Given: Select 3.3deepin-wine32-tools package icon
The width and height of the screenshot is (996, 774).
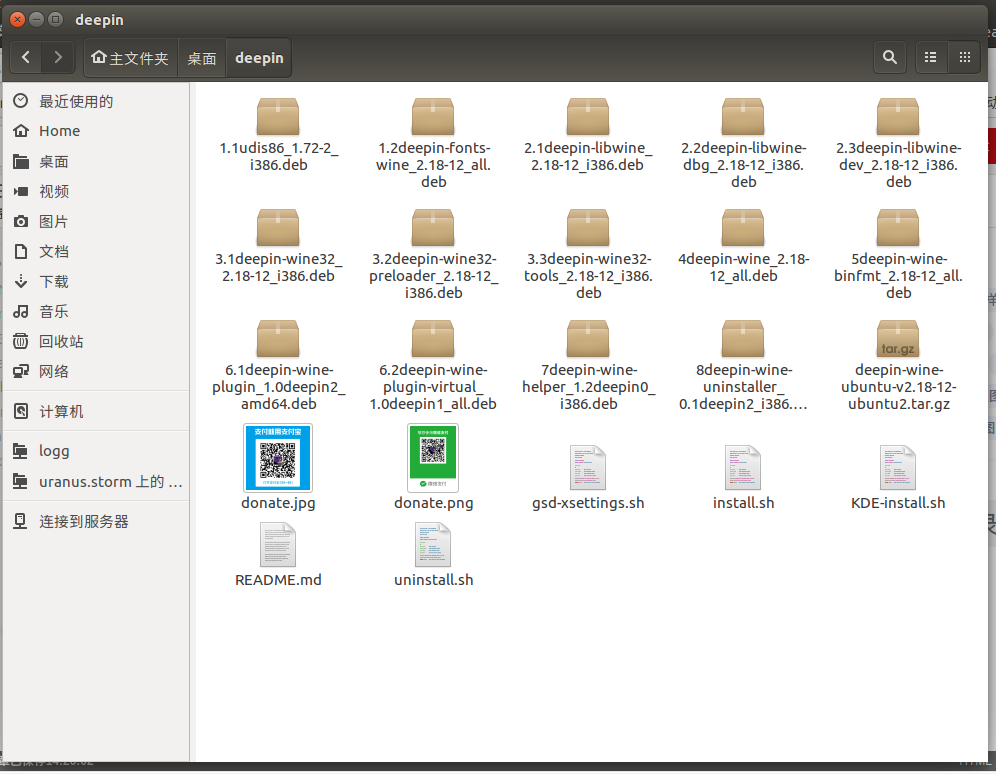Looking at the screenshot, I should click(588, 228).
